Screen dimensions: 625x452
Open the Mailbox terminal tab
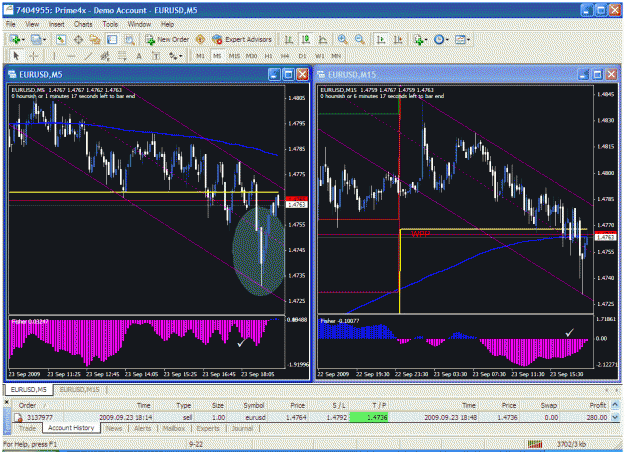point(174,428)
